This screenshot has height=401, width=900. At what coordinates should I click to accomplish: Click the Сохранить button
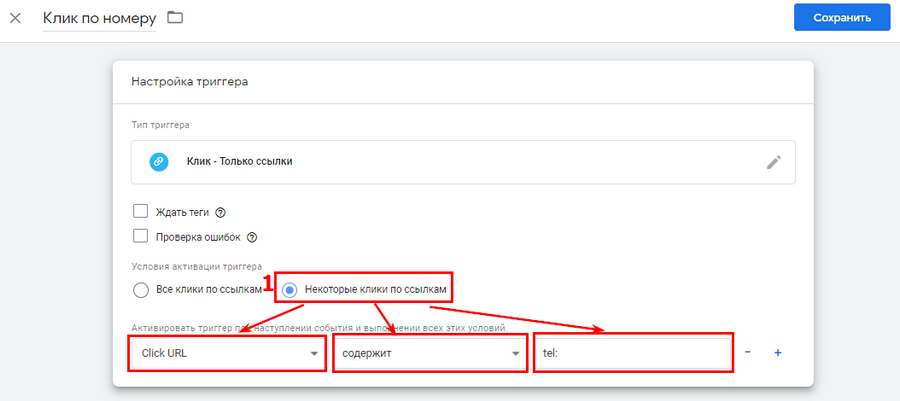tap(841, 18)
